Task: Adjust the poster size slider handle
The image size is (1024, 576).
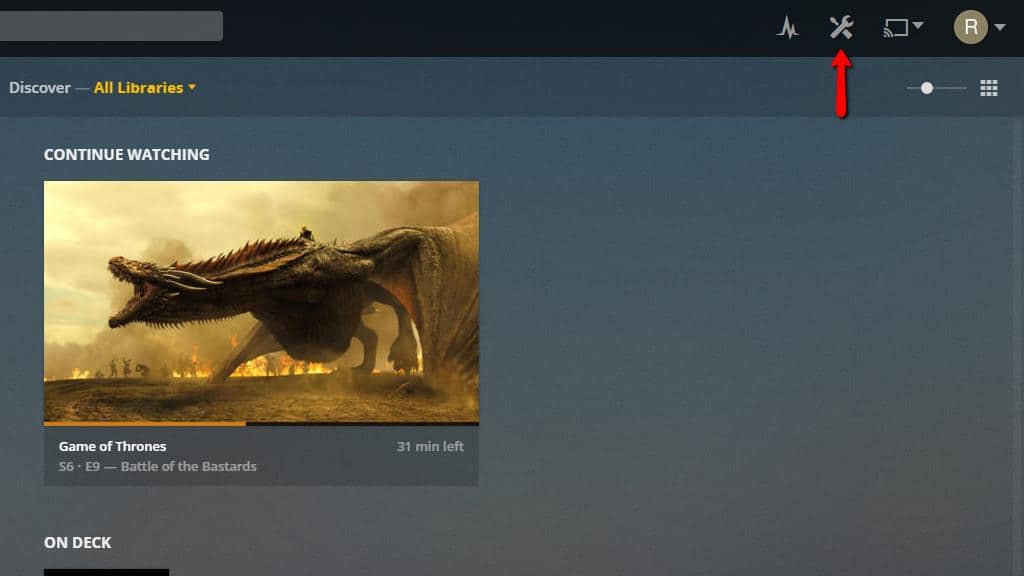Action: click(x=927, y=88)
